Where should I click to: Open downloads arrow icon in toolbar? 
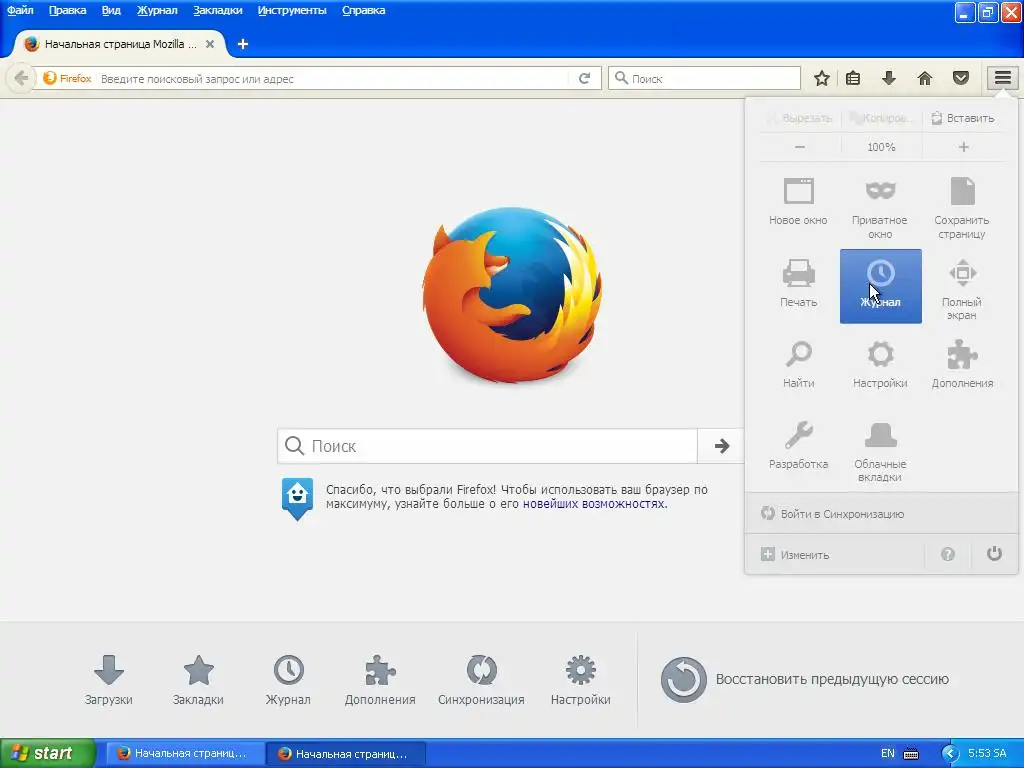888,78
